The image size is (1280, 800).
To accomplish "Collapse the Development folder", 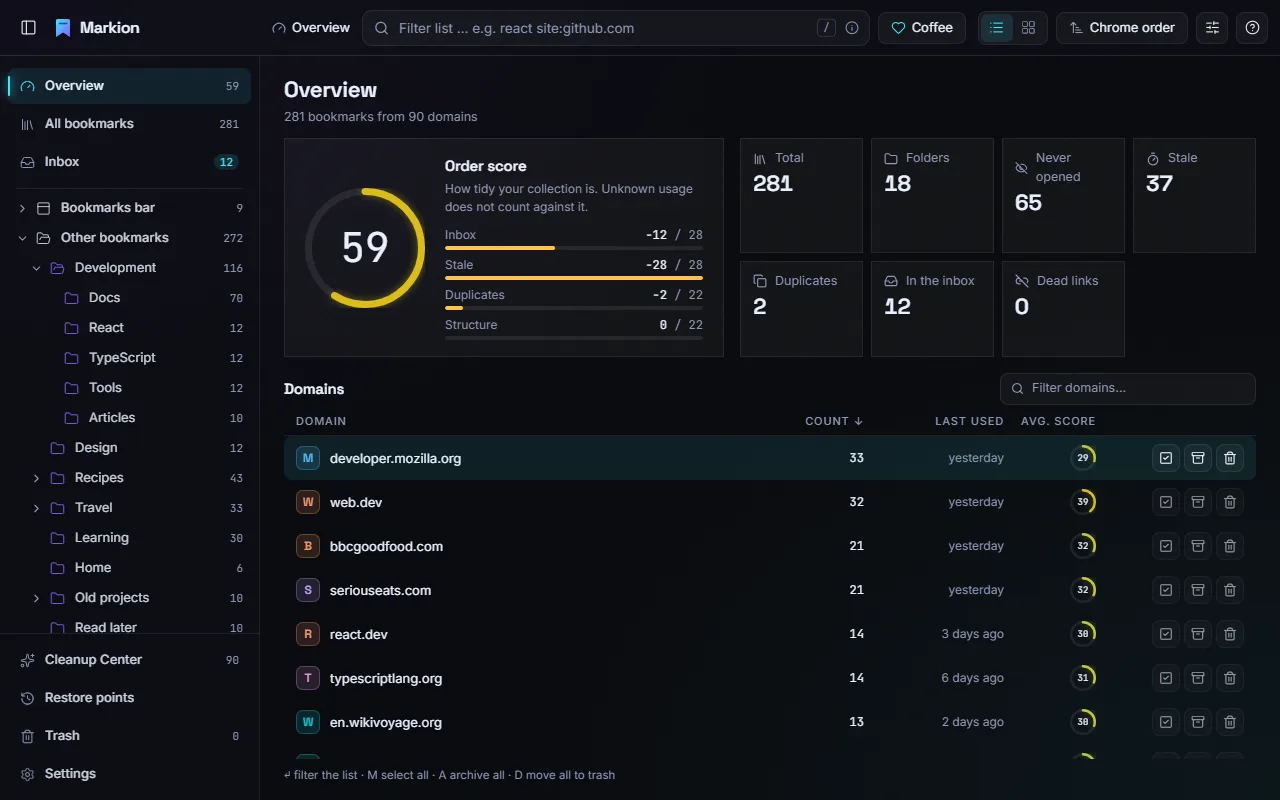I will point(36,268).
